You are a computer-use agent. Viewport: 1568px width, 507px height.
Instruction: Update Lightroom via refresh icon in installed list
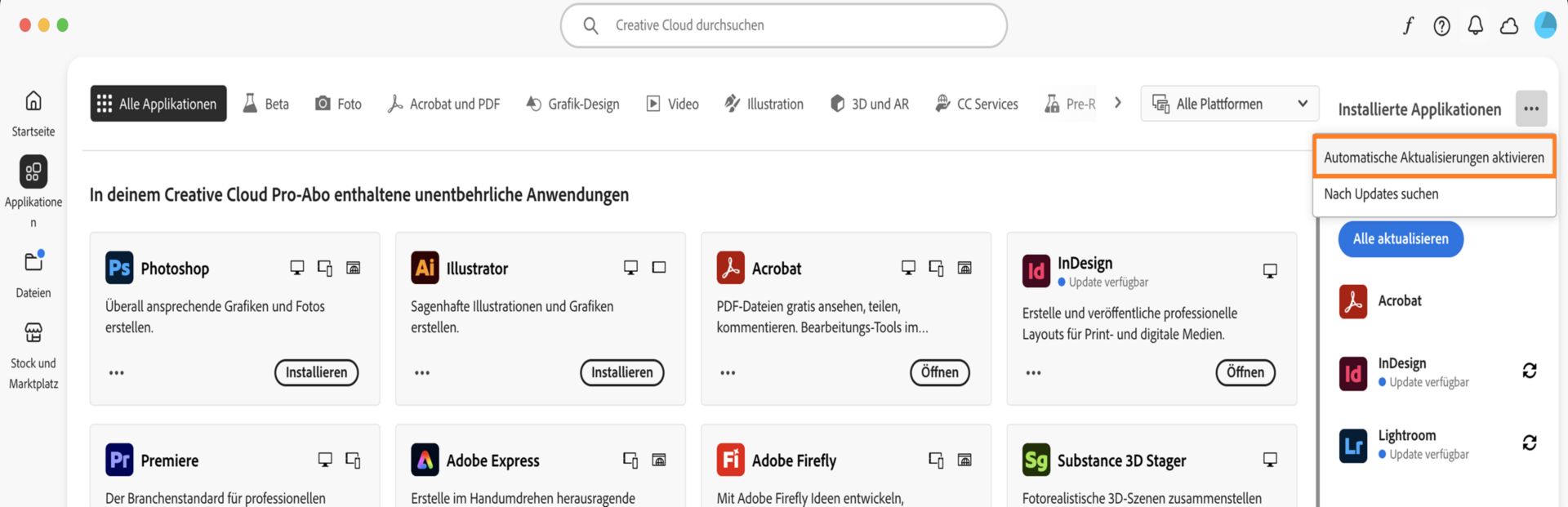tap(1530, 443)
